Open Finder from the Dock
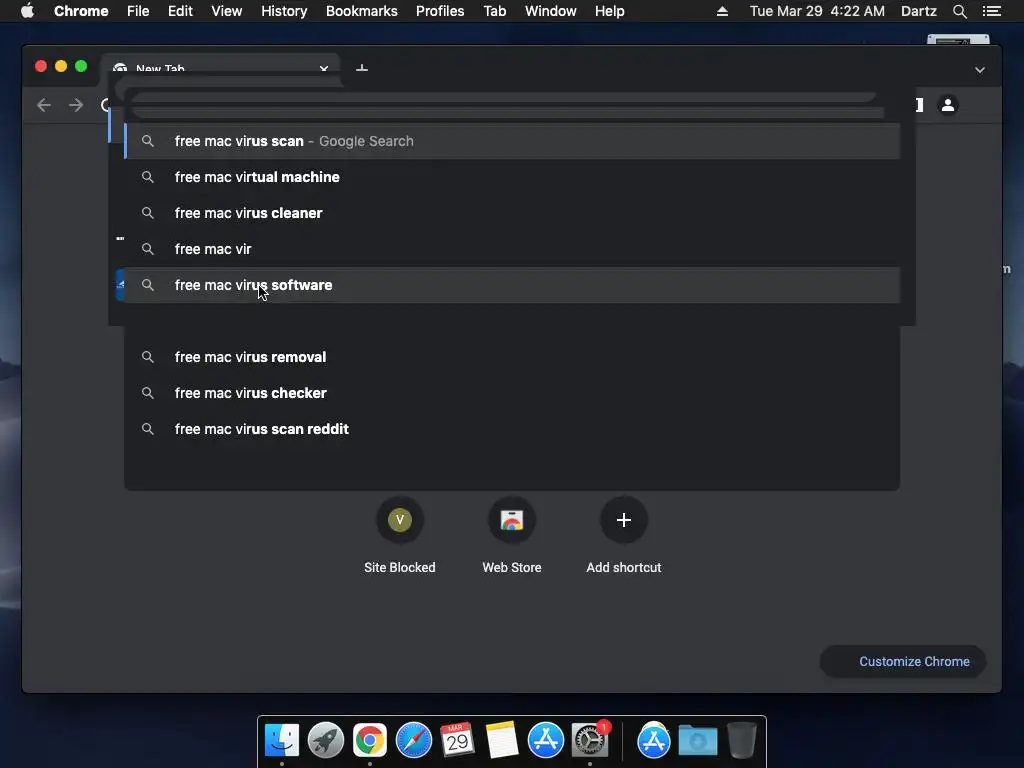 point(282,740)
